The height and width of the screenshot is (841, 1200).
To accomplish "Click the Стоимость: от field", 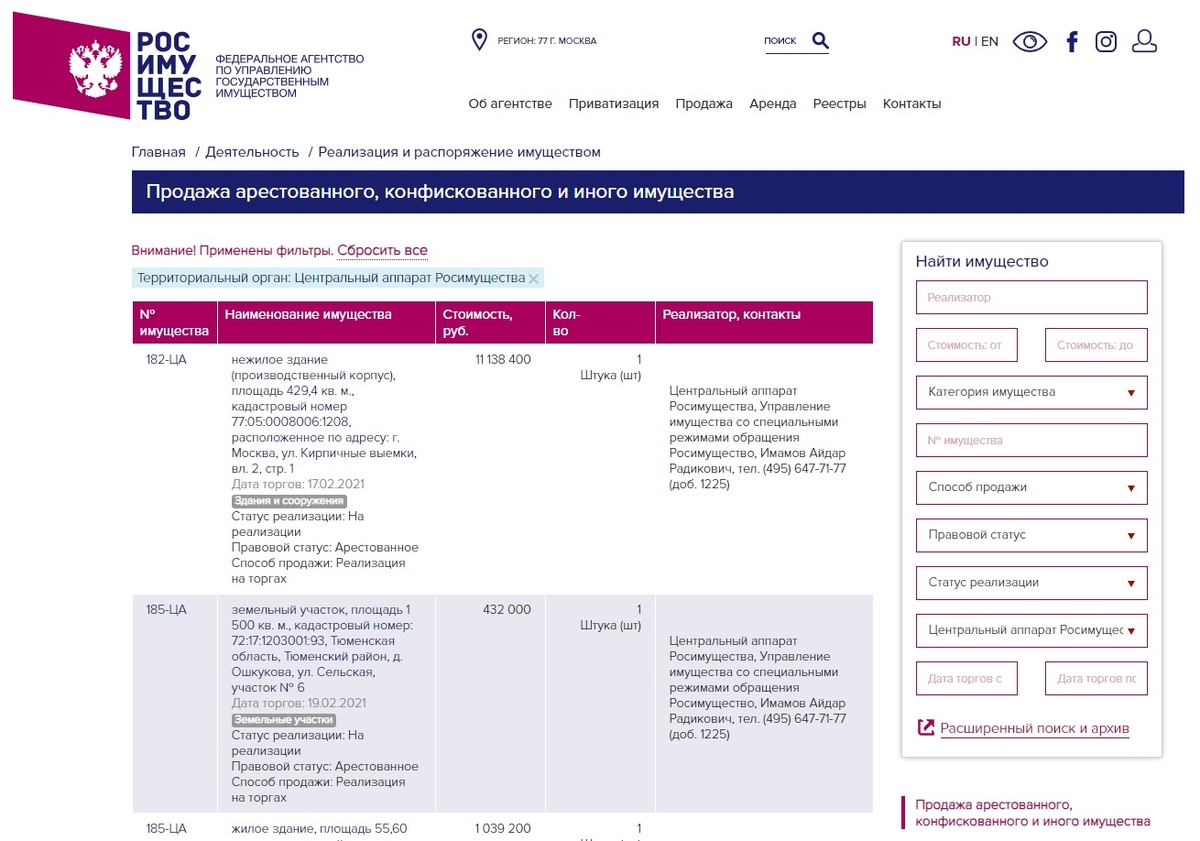I will pyautogui.click(x=966, y=345).
